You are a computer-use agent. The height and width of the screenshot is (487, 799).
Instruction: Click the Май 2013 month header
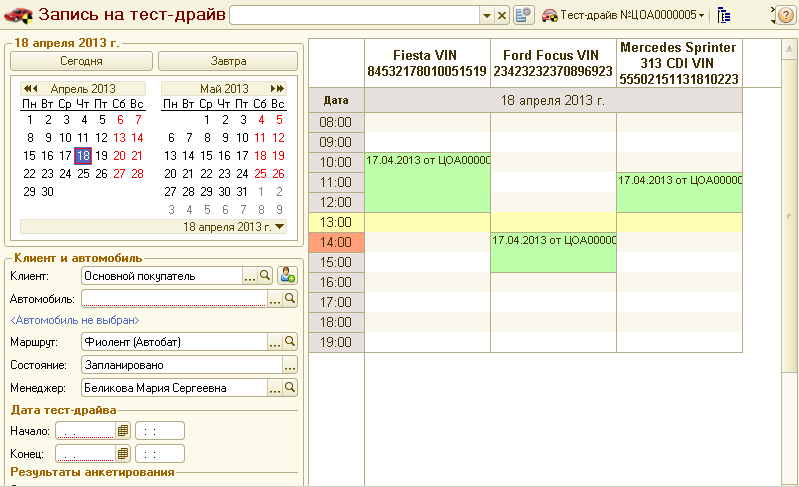tap(224, 89)
